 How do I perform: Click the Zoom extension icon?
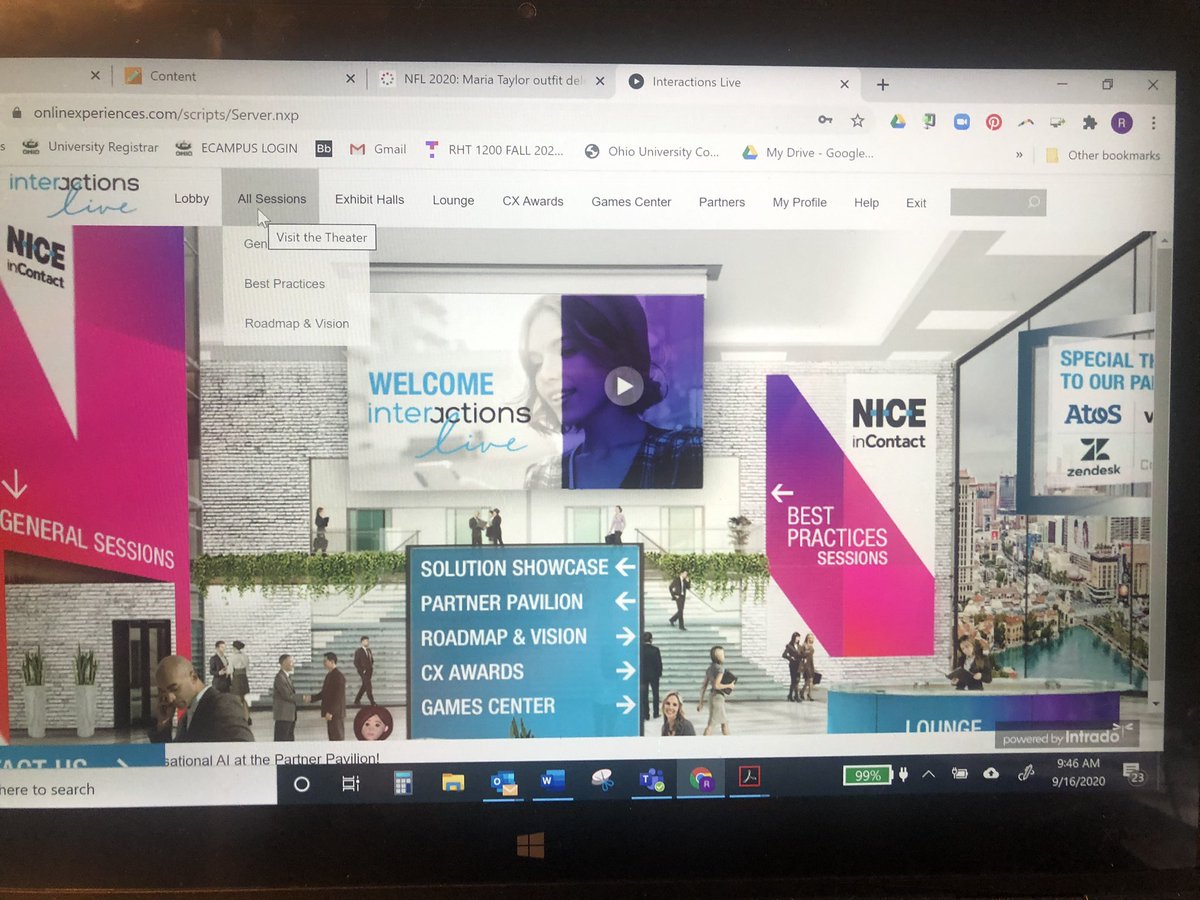(x=962, y=121)
